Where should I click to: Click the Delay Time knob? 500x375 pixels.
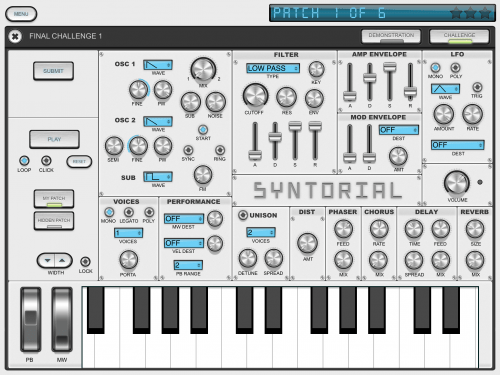click(x=414, y=229)
